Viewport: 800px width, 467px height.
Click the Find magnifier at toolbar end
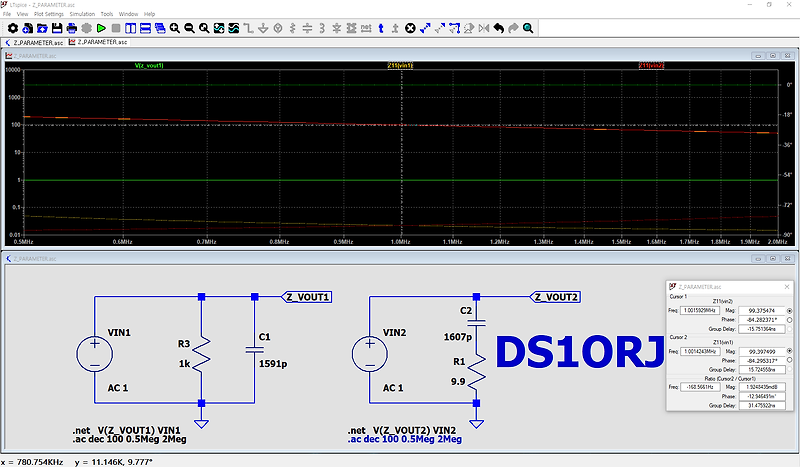click(528, 29)
